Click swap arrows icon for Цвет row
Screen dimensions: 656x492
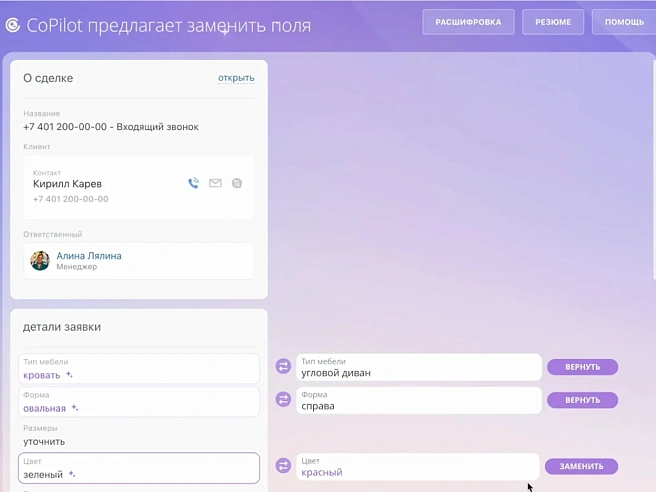[283, 466]
